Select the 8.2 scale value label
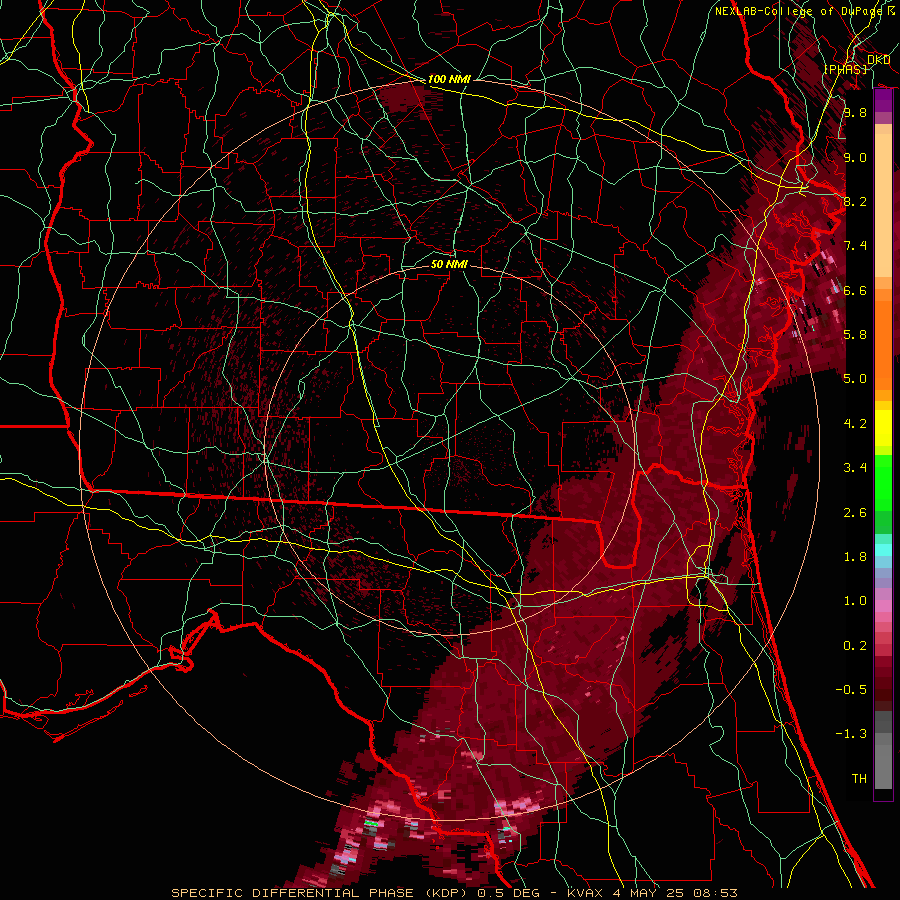This screenshot has width=900, height=900. tap(855, 201)
